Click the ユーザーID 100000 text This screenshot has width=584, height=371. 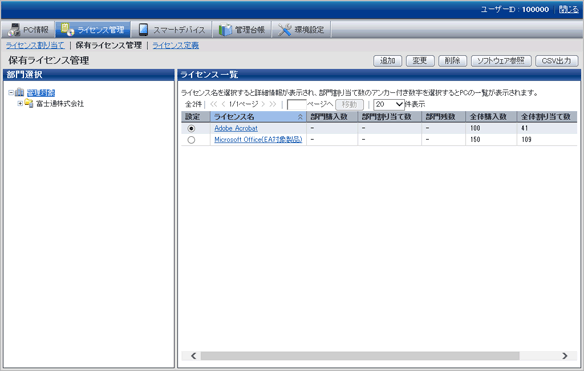515,9
